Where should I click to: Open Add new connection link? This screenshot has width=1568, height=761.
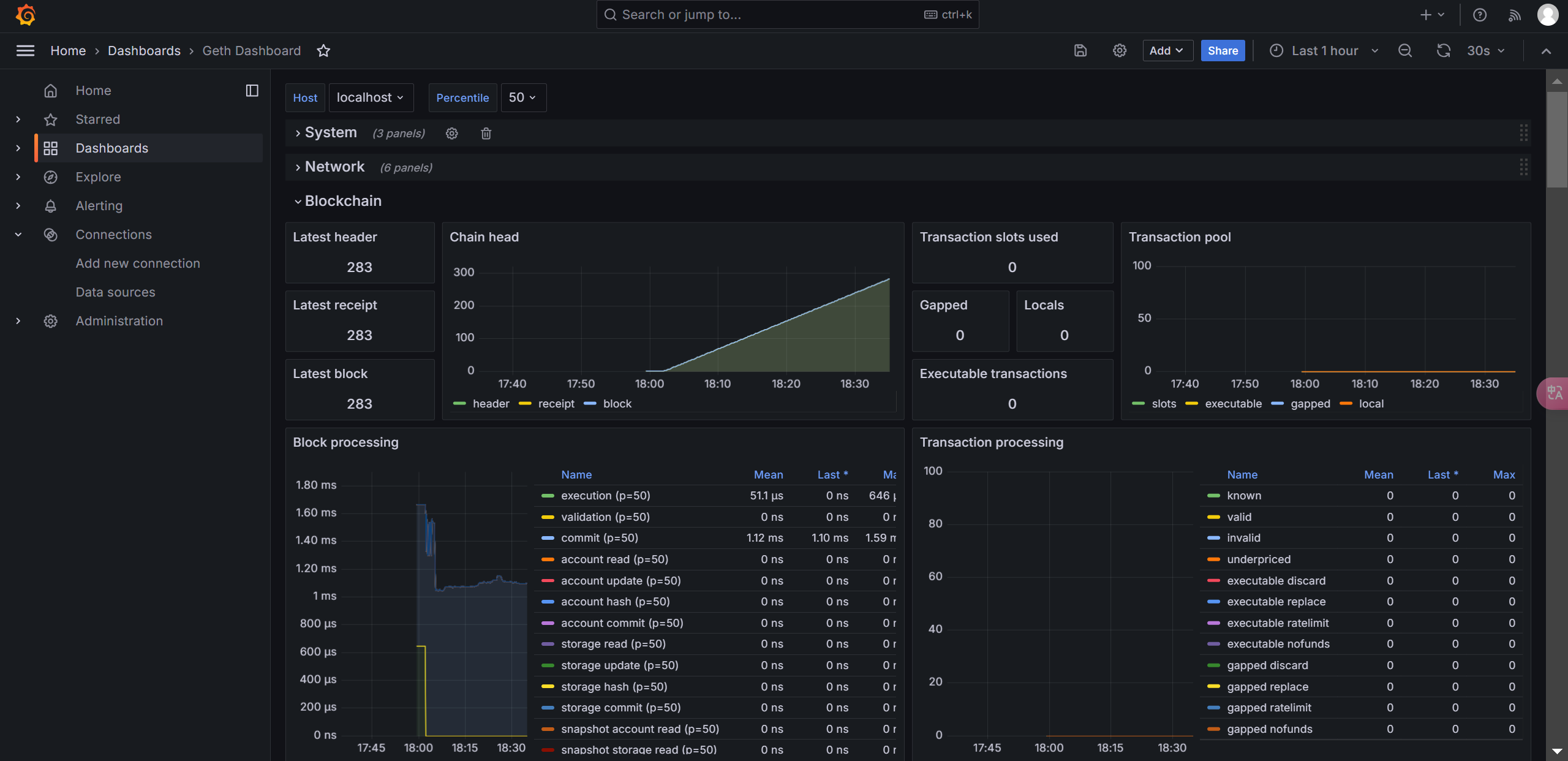pos(138,263)
